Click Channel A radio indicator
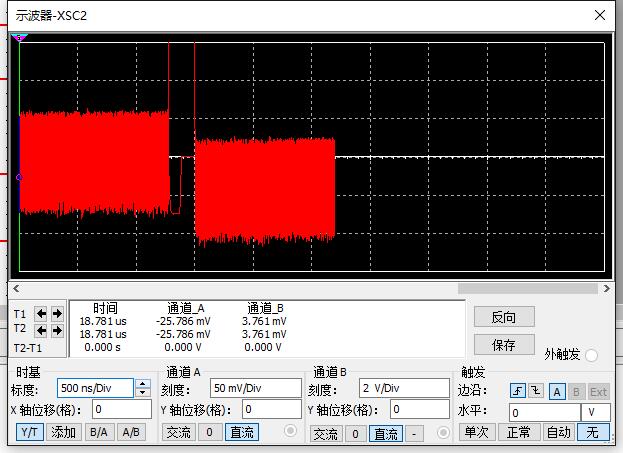 point(290,431)
